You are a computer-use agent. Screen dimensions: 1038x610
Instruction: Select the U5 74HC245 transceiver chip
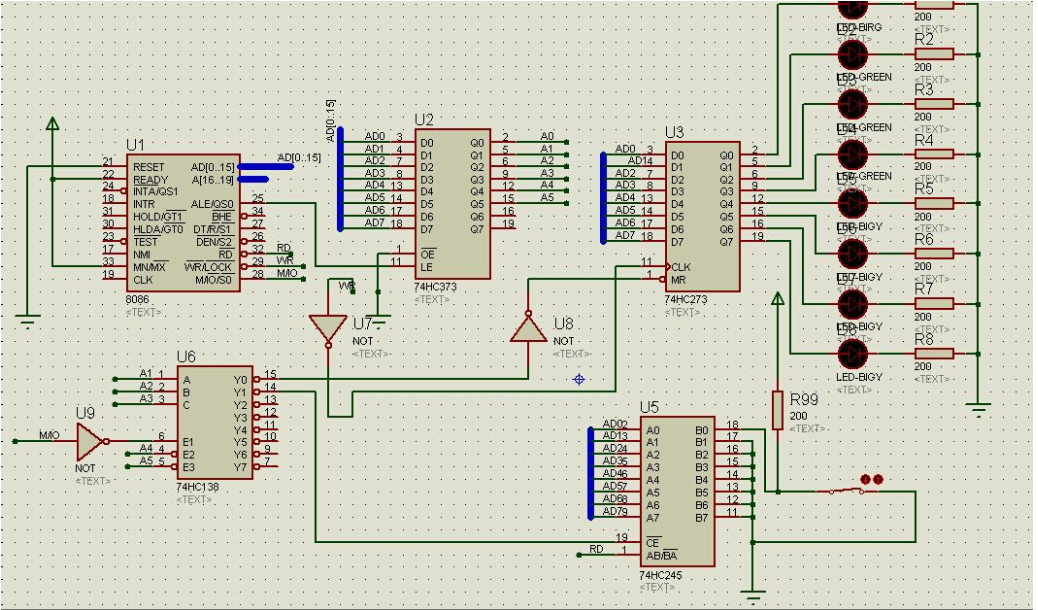675,491
